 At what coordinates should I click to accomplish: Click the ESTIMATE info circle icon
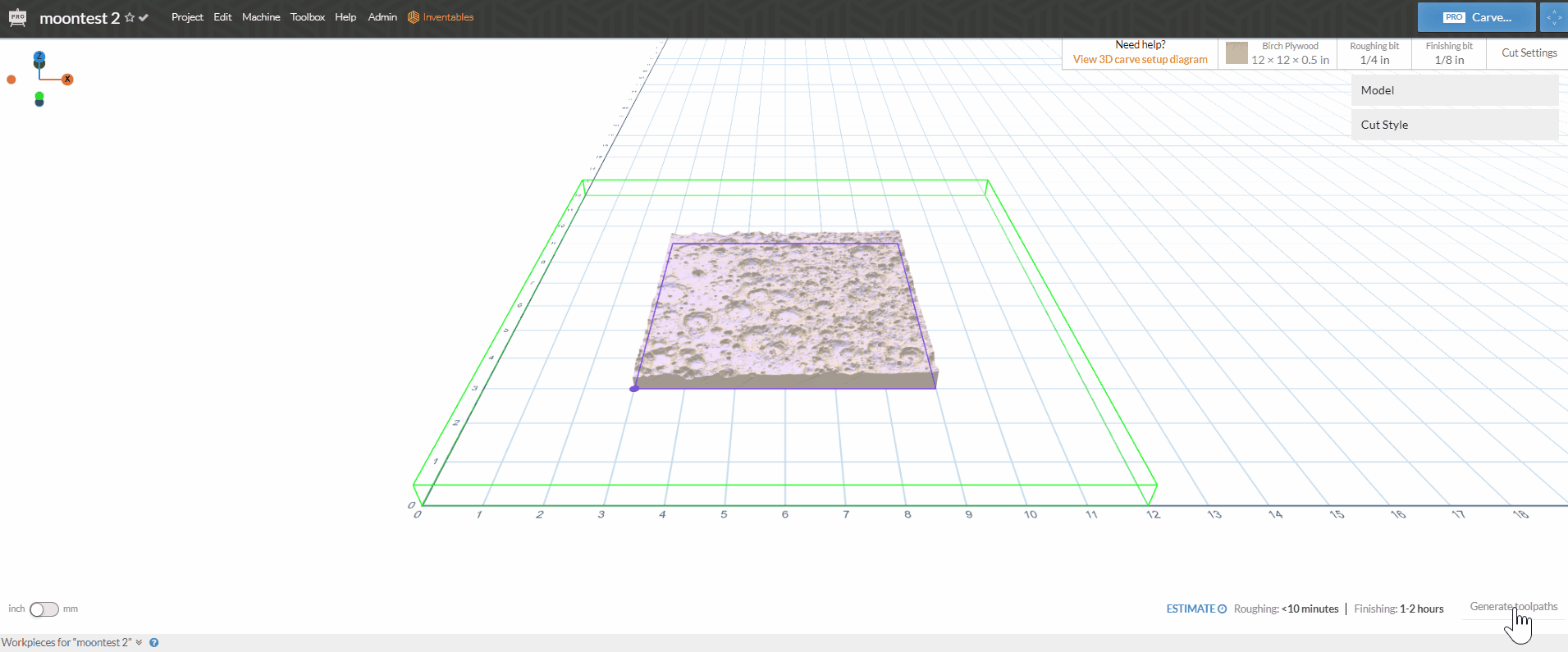point(1223,609)
